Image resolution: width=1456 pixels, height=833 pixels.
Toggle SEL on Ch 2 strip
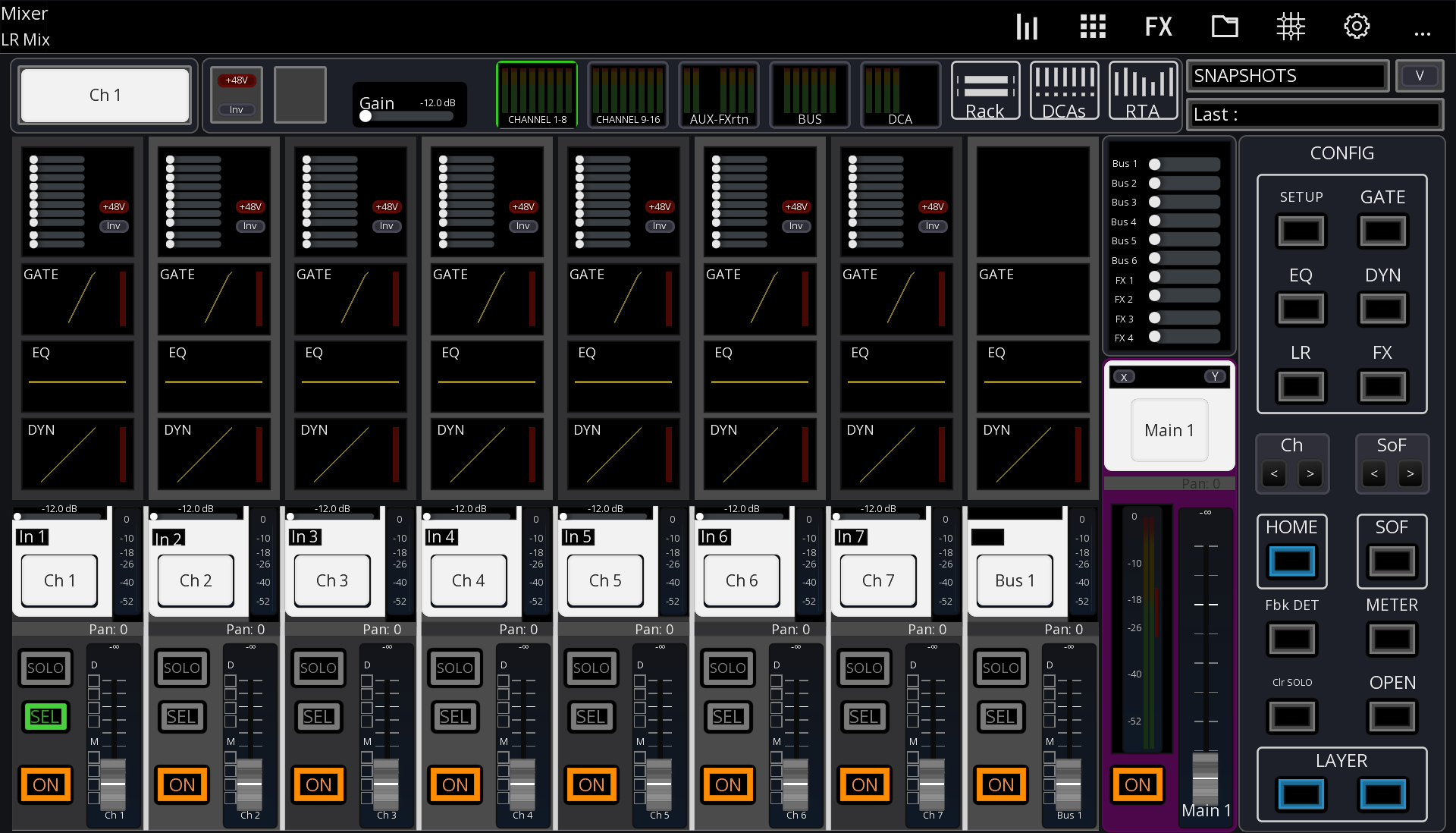click(x=182, y=717)
